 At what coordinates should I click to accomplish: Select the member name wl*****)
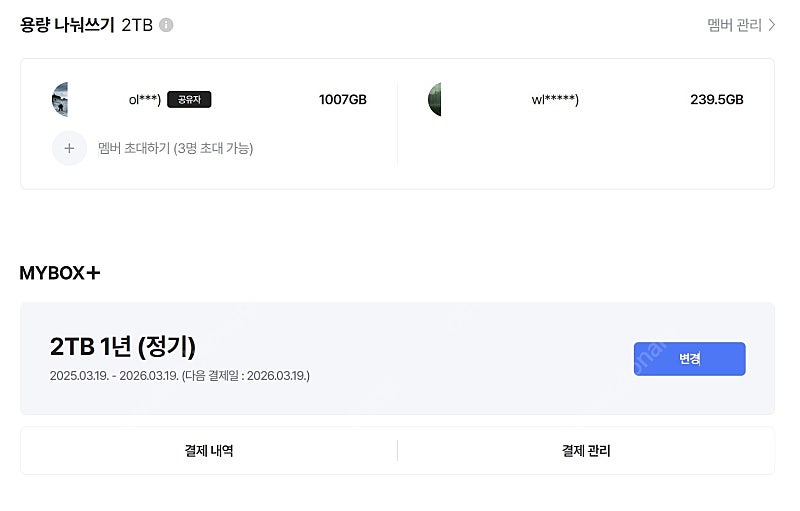(555, 100)
